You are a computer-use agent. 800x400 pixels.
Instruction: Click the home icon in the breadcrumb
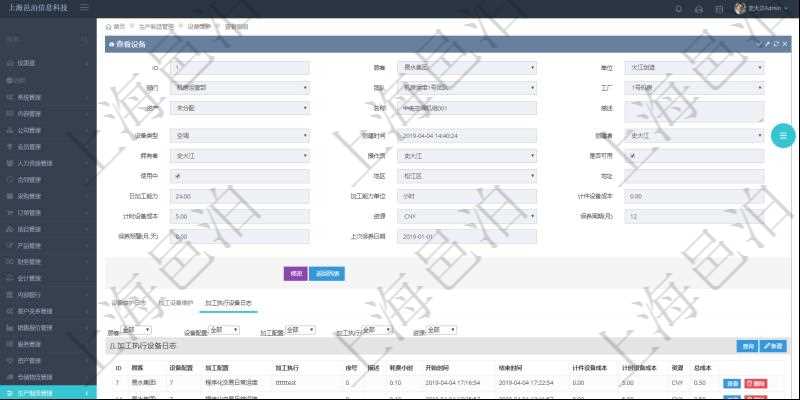tap(109, 26)
